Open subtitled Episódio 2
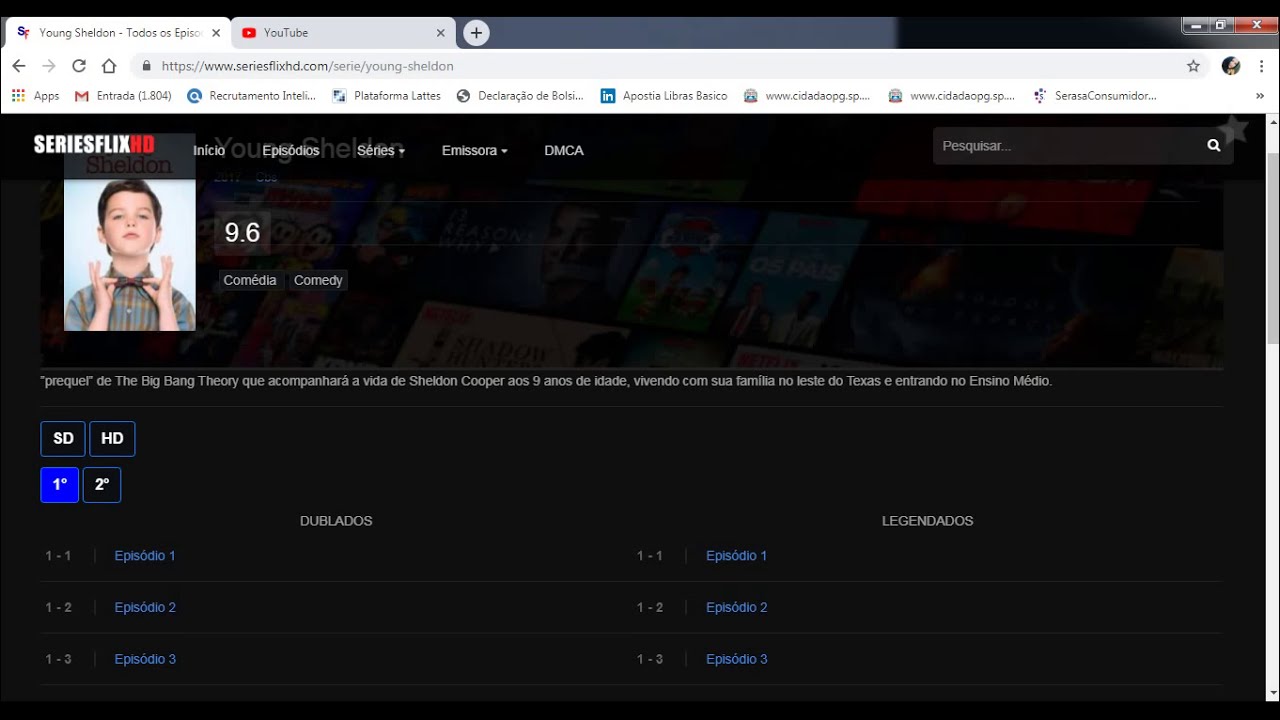The image size is (1280, 720). click(x=737, y=608)
